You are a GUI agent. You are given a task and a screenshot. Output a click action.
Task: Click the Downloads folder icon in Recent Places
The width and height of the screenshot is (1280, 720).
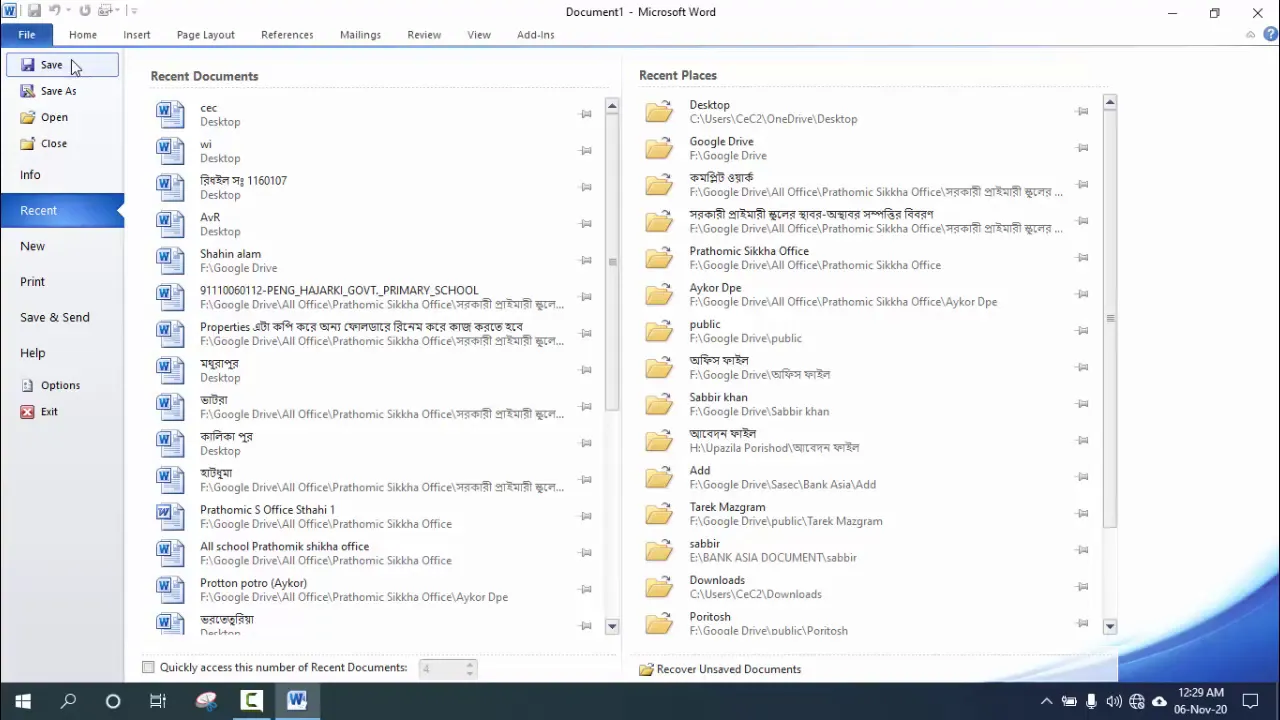click(658, 587)
